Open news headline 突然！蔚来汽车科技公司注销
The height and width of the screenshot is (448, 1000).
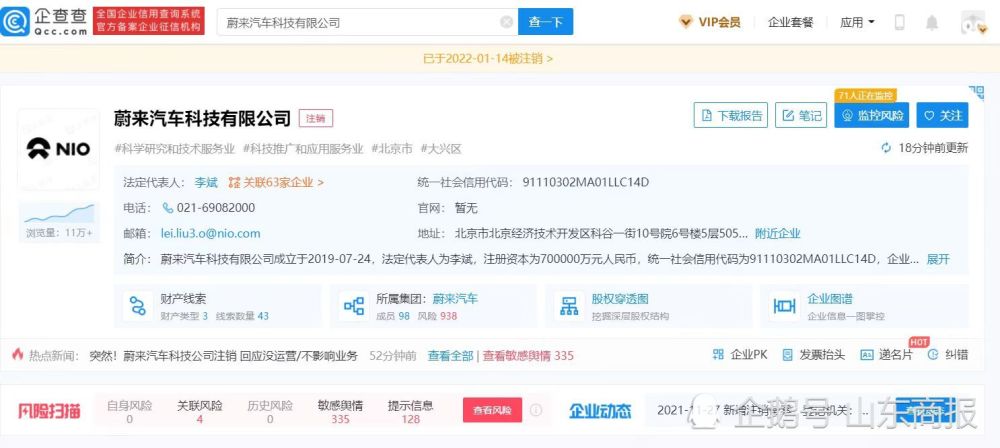[x=224, y=355]
